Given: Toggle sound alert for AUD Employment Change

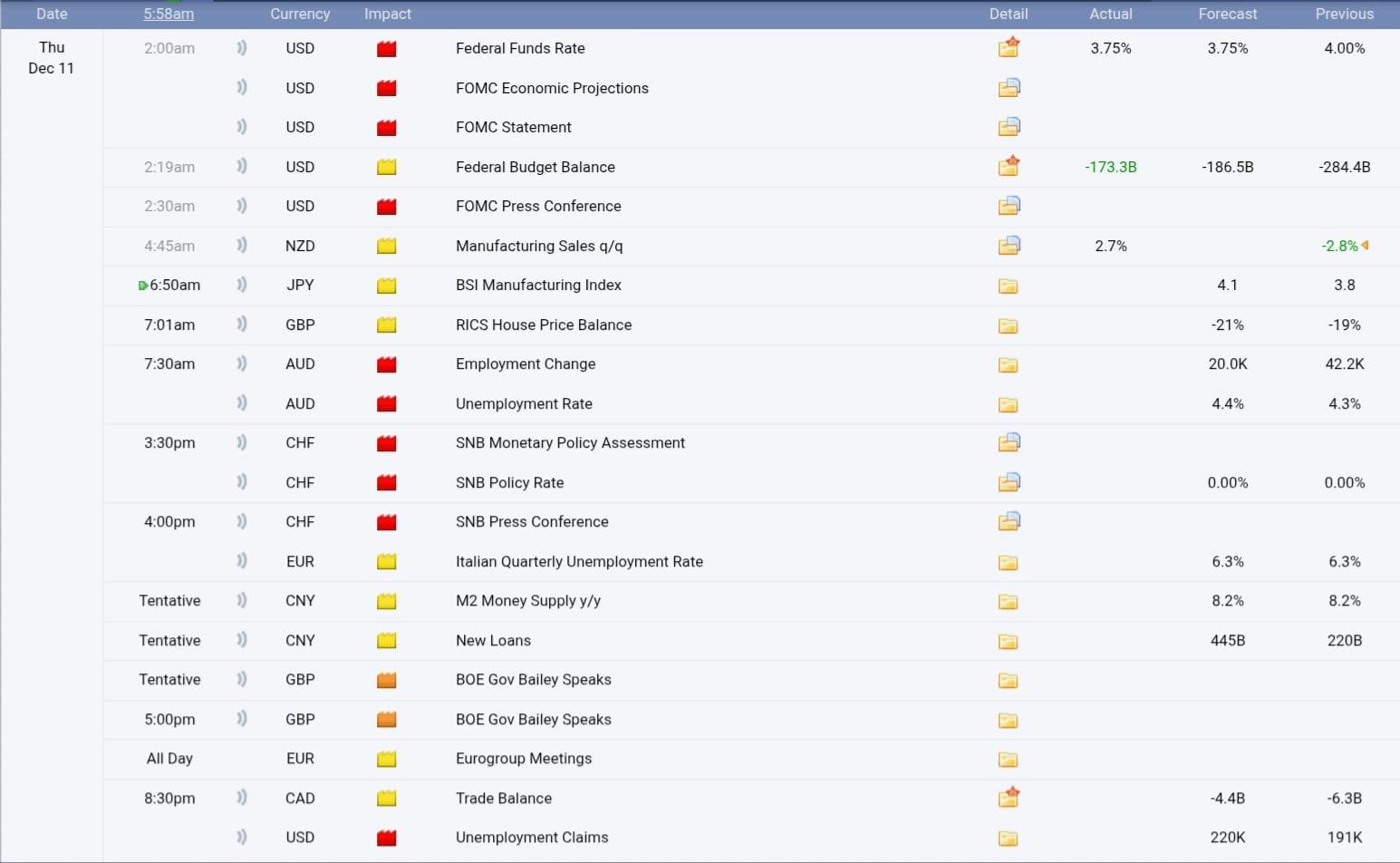Looking at the screenshot, I should pyautogui.click(x=241, y=364).
